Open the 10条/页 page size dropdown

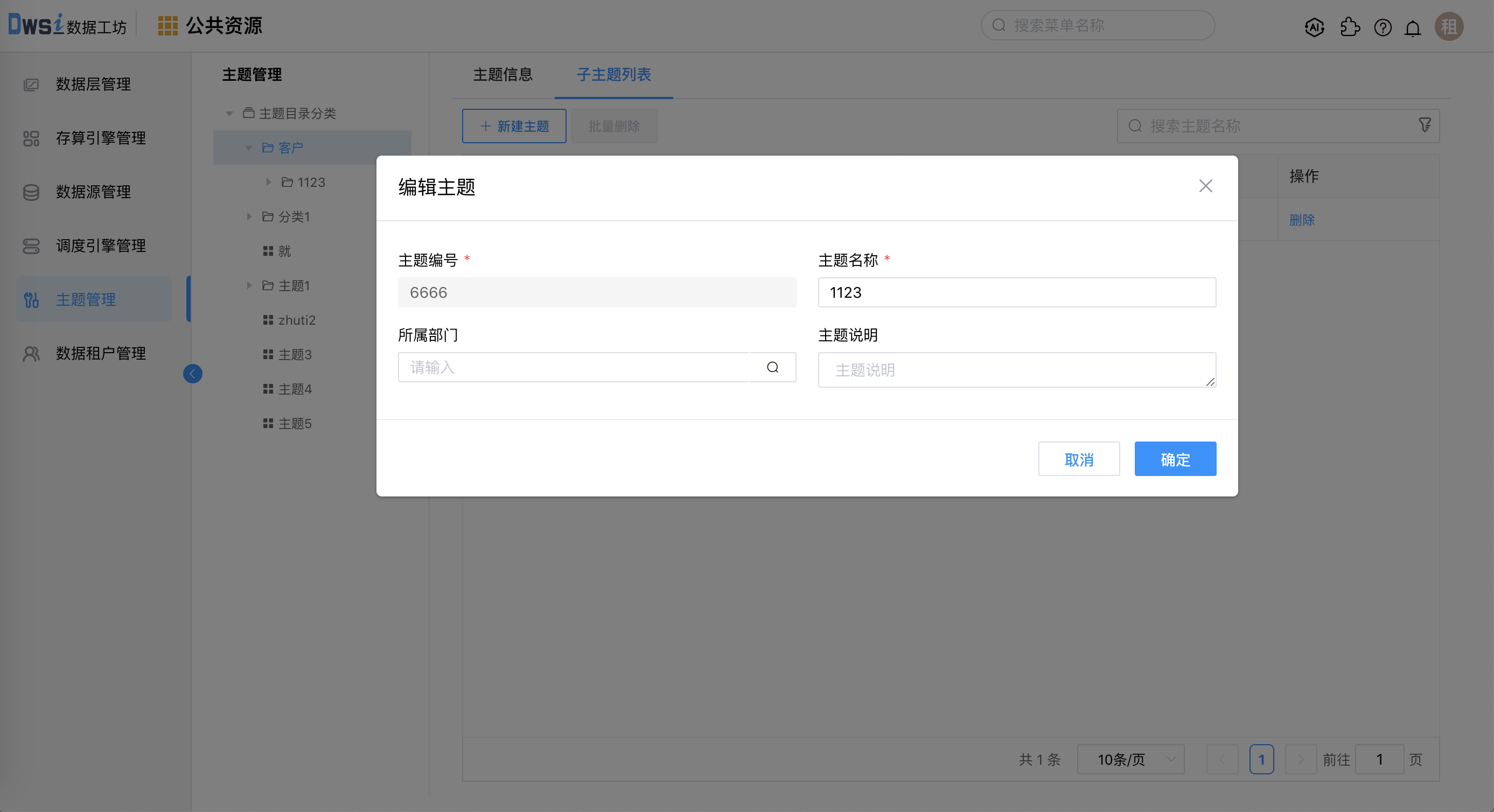(x=1130, y=759)
